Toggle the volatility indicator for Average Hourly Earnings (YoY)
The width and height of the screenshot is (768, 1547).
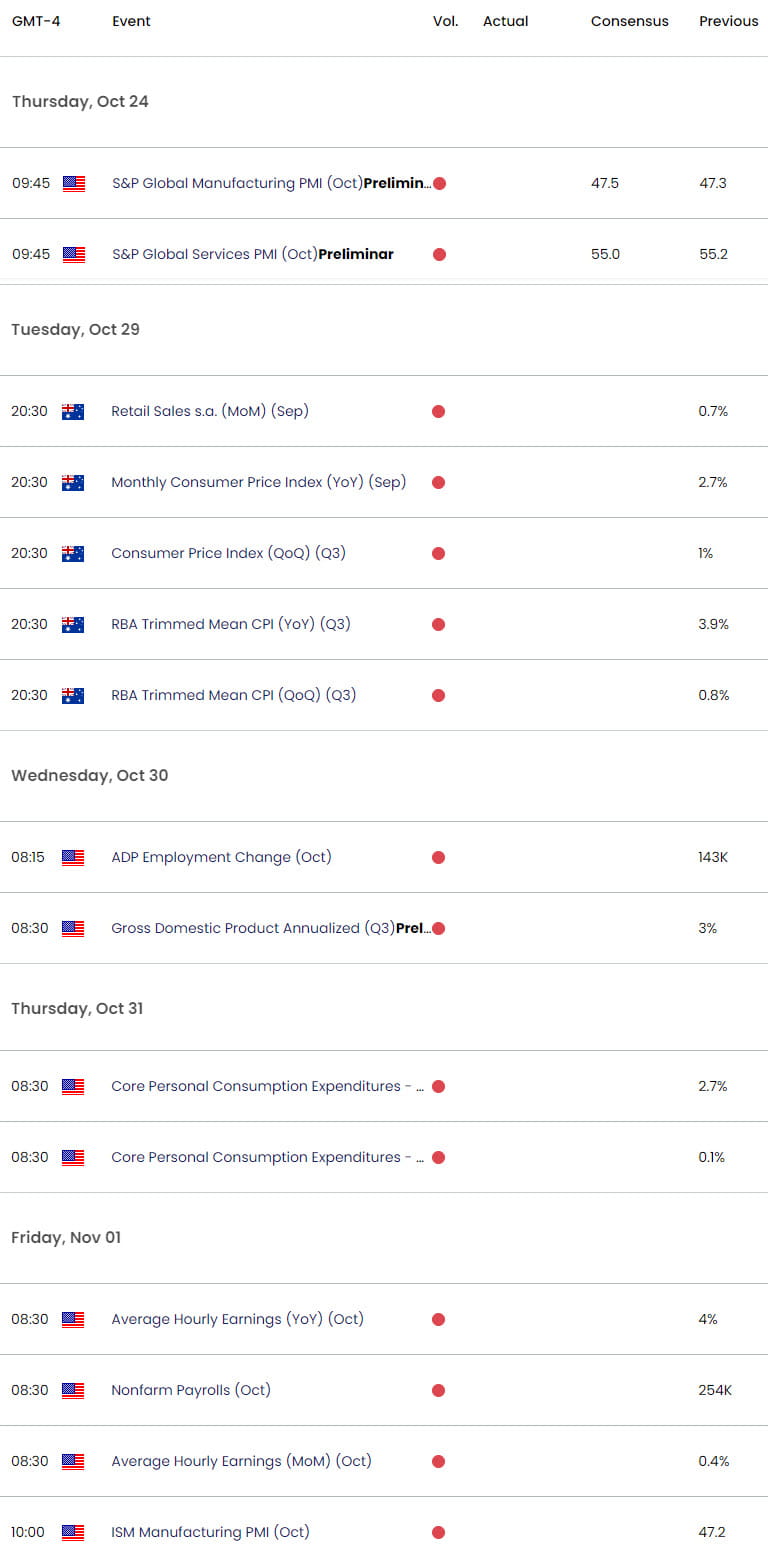(438, 1319)
